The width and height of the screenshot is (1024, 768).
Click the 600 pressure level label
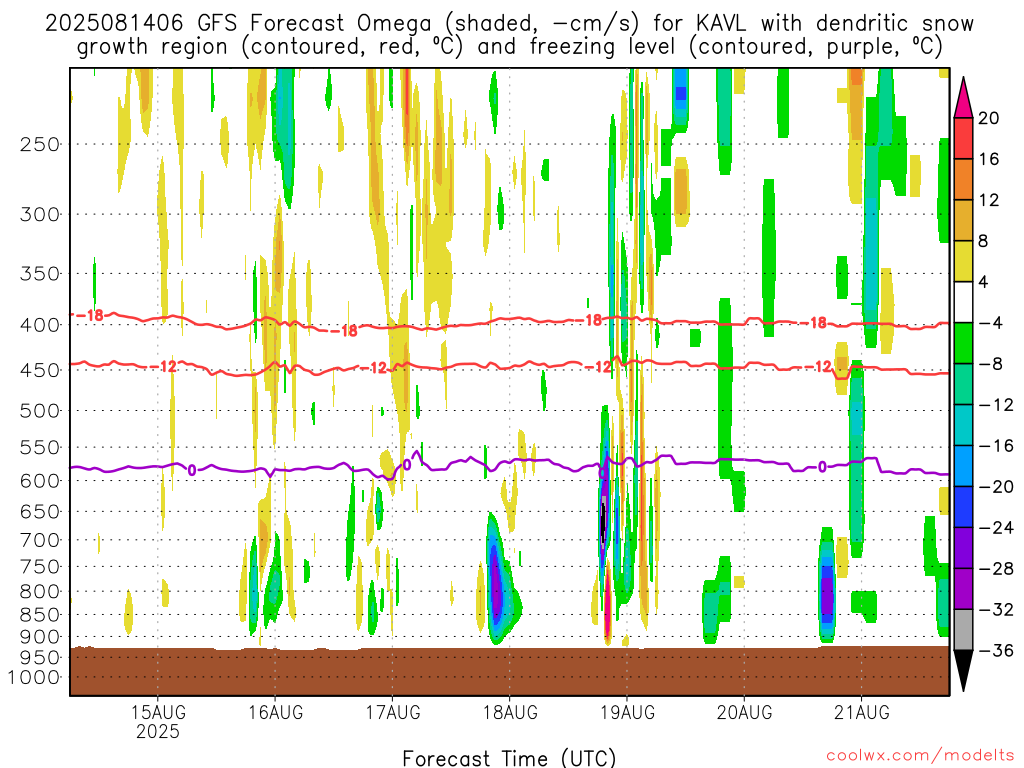point(40,481)
